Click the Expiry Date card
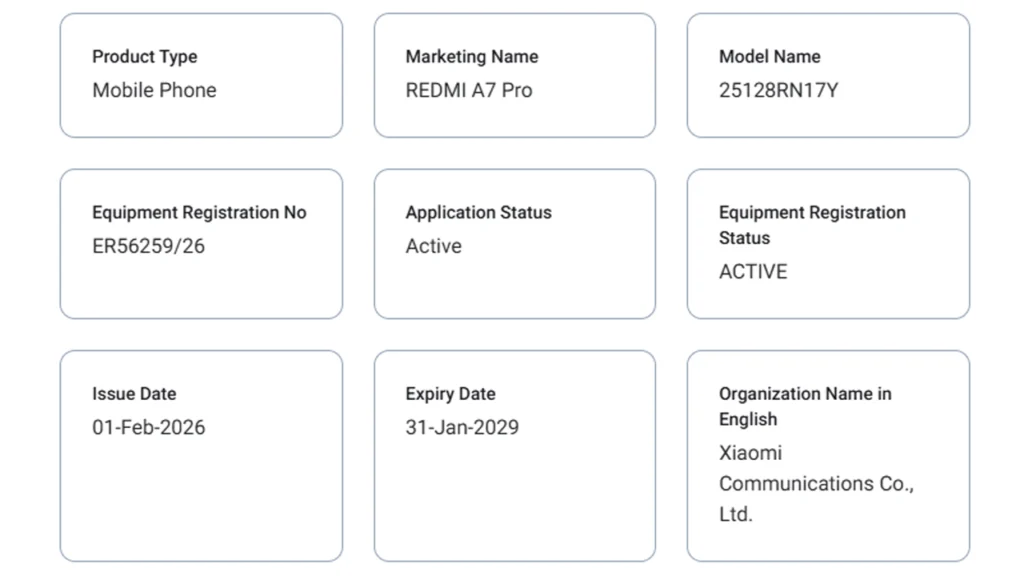 tap(514, 455)
